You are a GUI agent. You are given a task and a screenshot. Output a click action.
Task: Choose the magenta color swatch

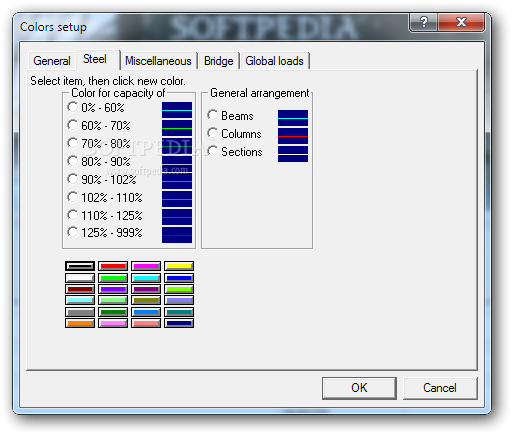[146, 266]
